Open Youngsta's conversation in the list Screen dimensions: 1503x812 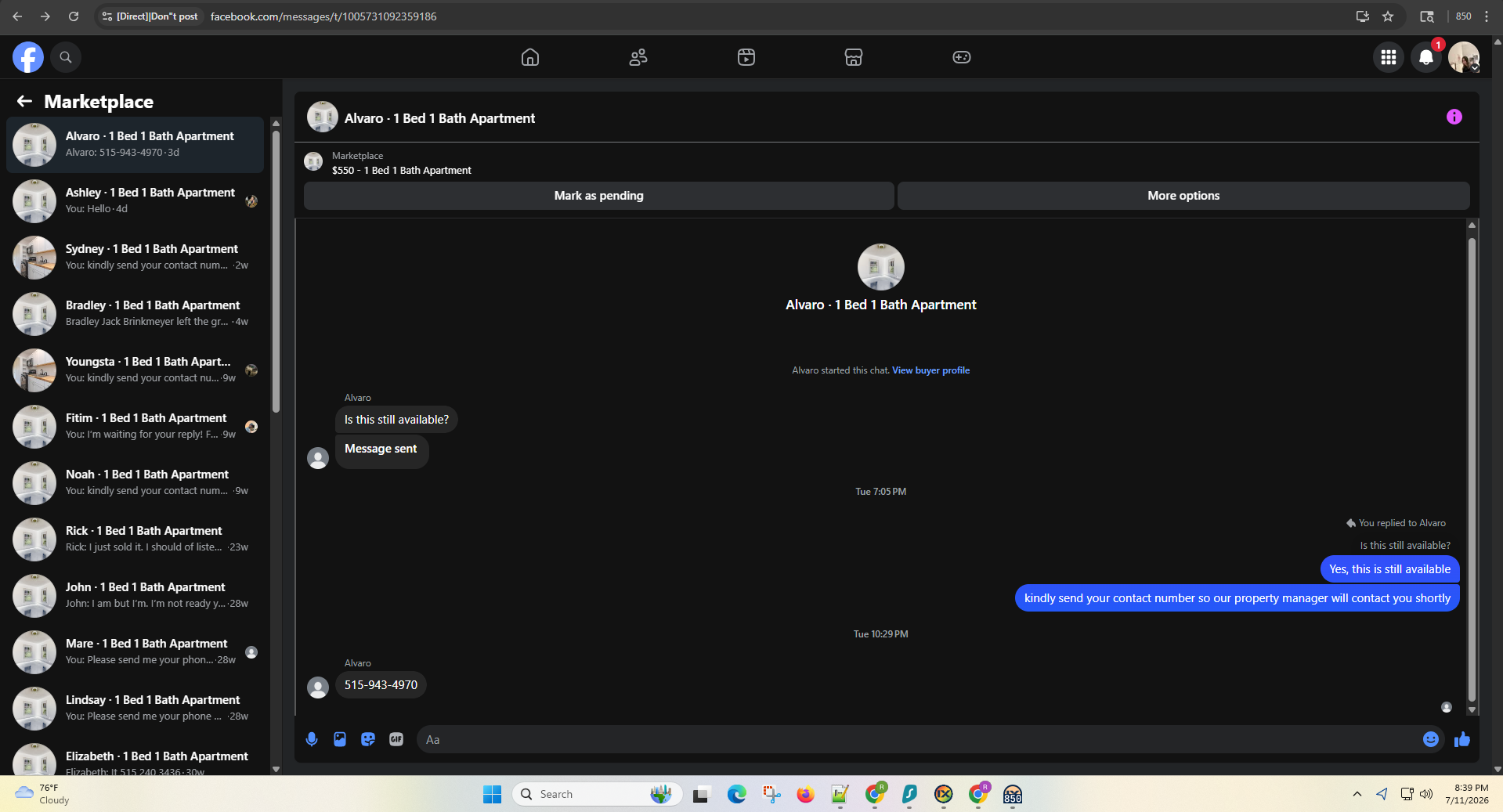(x=135, y=370)
